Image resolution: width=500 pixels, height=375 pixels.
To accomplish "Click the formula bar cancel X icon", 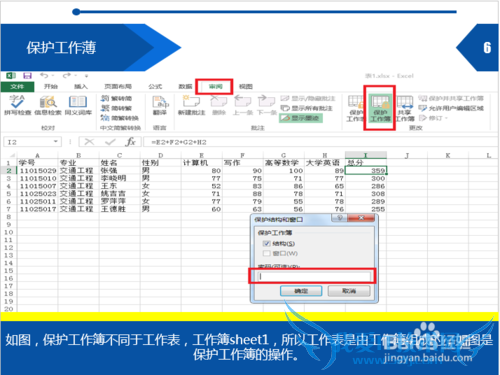I will click(x=89, y=142).
